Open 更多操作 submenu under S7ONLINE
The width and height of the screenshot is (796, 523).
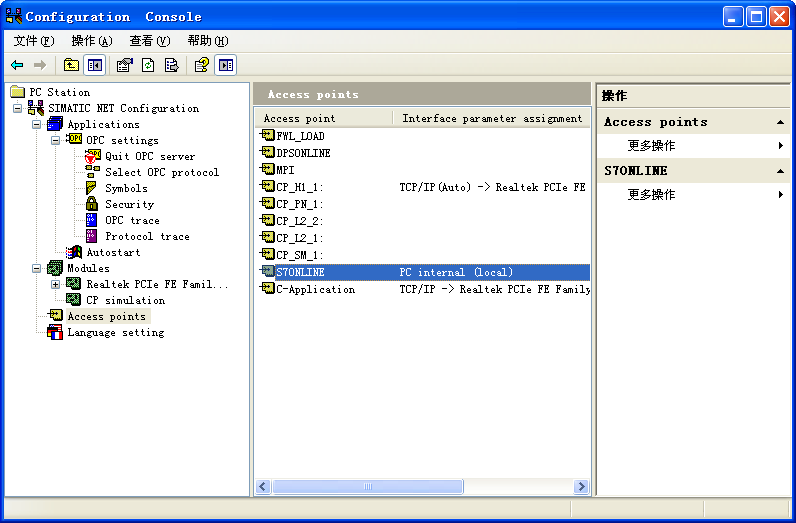[x=693, y=194]
